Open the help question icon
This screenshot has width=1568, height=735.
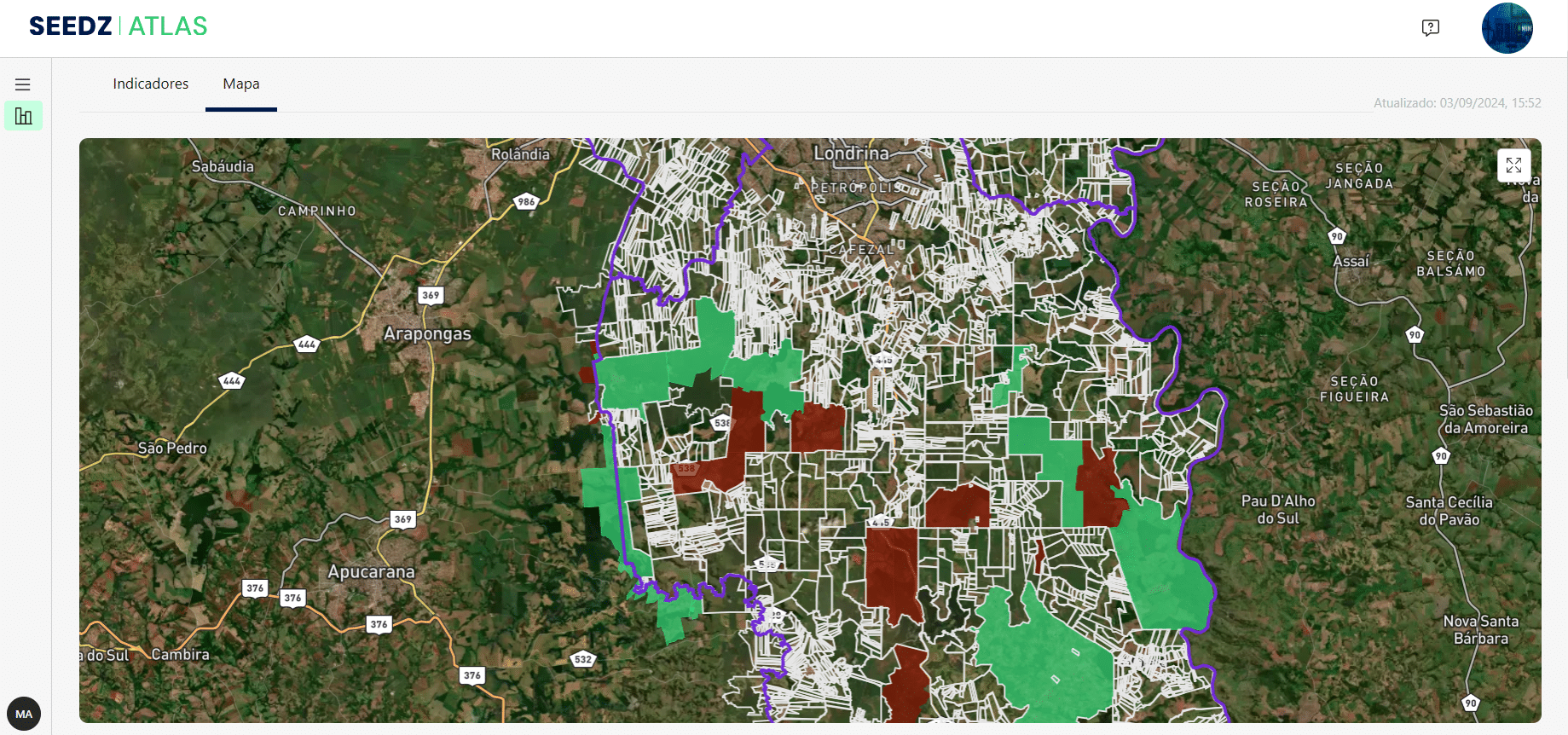click(1431, 27)
